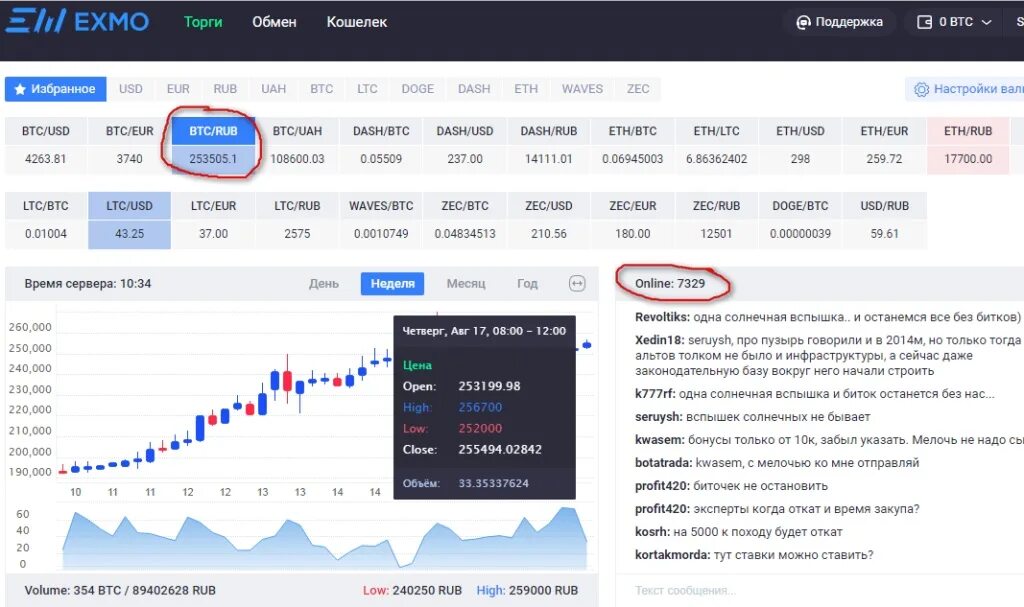Screen dimensions: 1024x607
Task: Select the LTC currency tab
Action: pyautogui.click(x=367, y=89)
